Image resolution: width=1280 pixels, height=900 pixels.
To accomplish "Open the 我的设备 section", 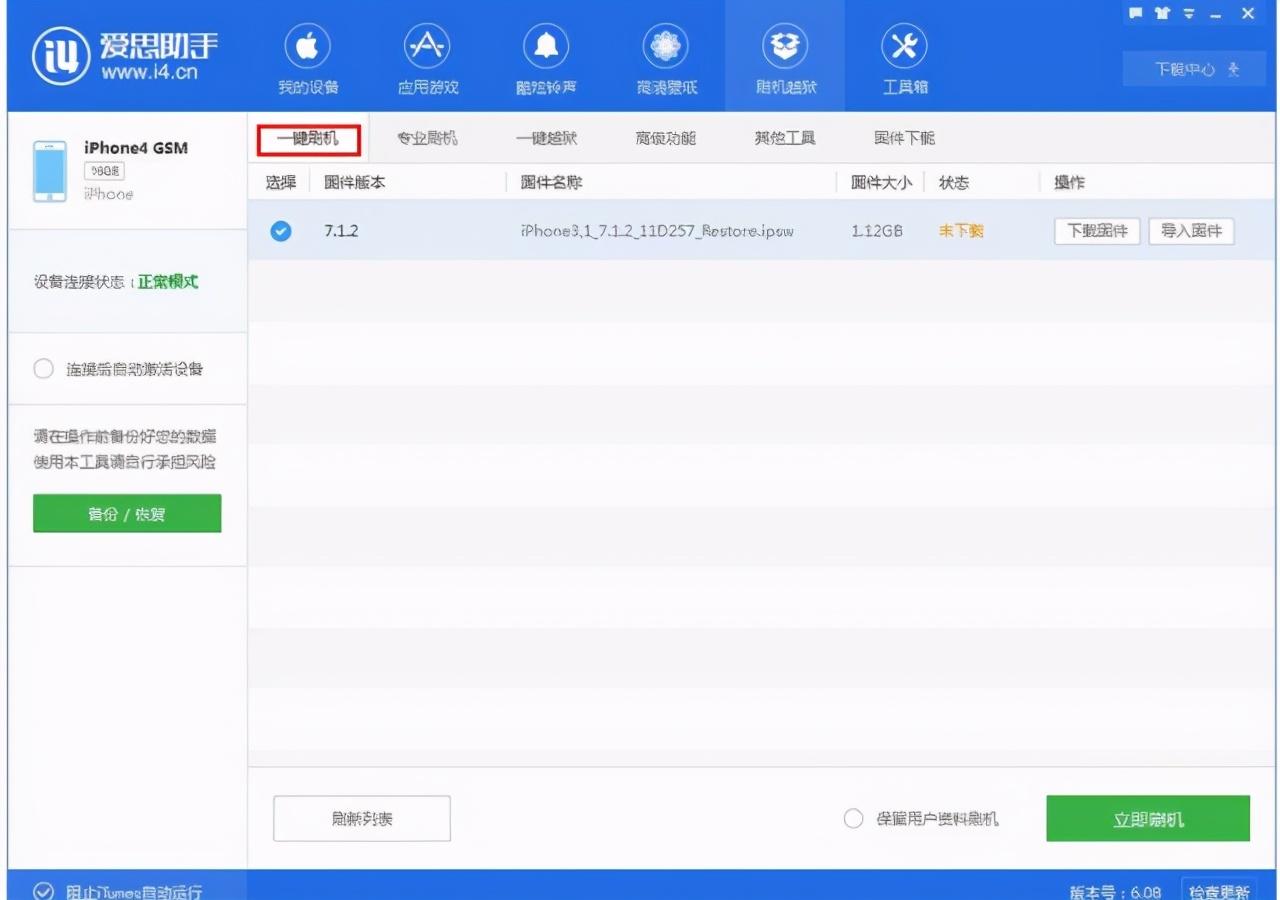I will 307,55.
